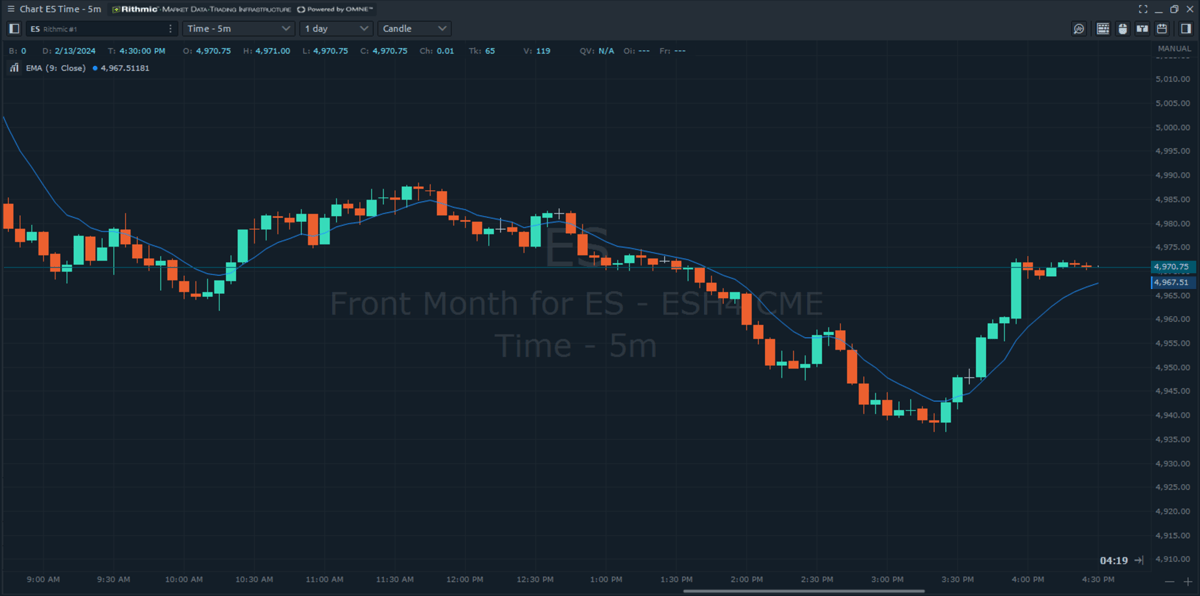This screenshot has width=1200, height=596.
Task: Select the EMA (9: Close) indicator label
Action: point(55,68)
